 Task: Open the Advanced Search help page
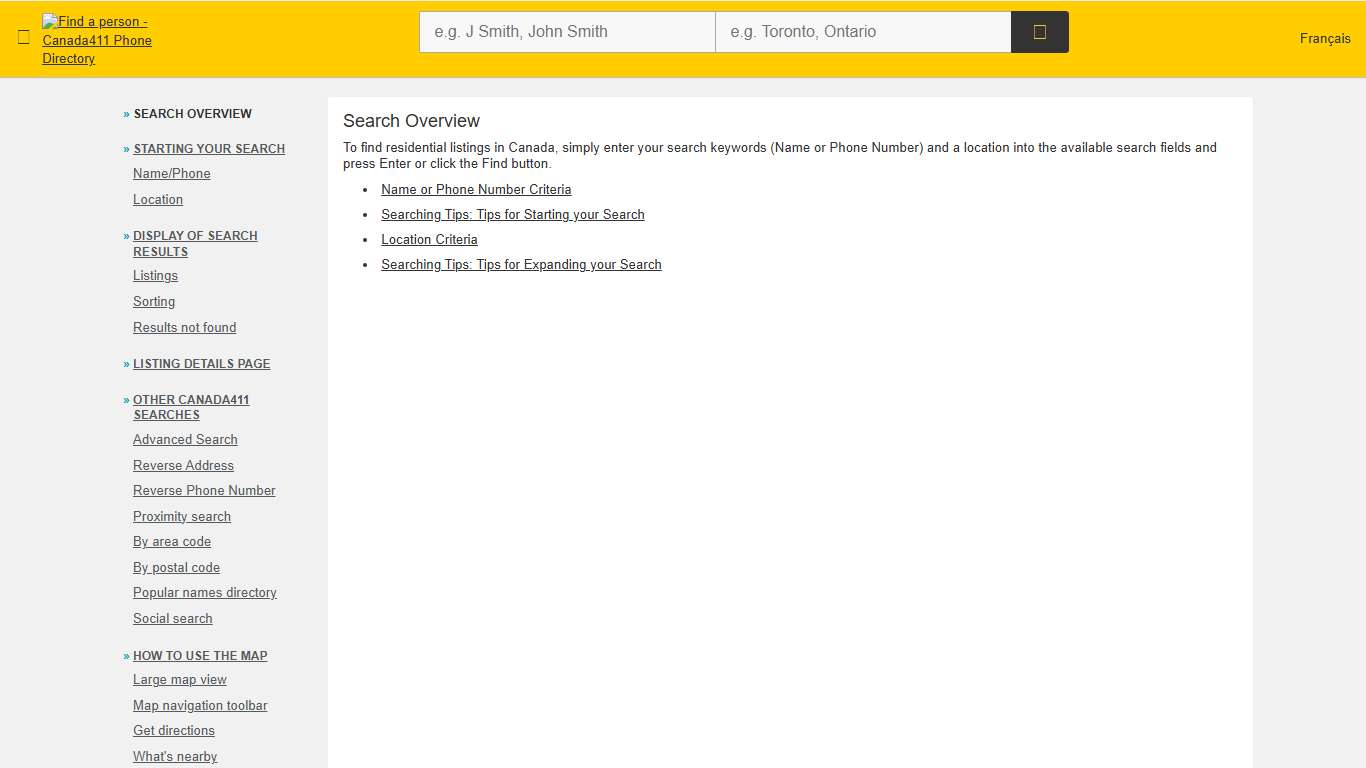pos(185,440)
